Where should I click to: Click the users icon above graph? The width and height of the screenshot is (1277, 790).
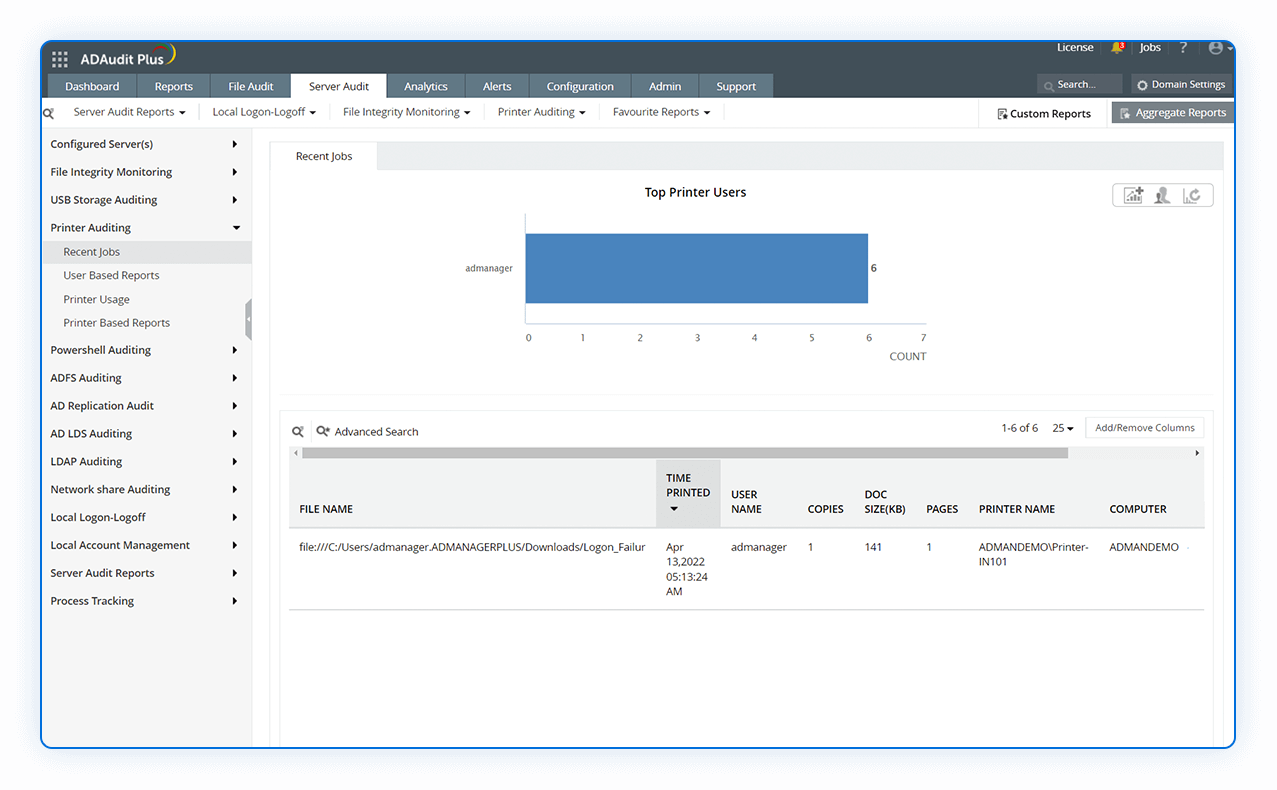click(1162, 196)
